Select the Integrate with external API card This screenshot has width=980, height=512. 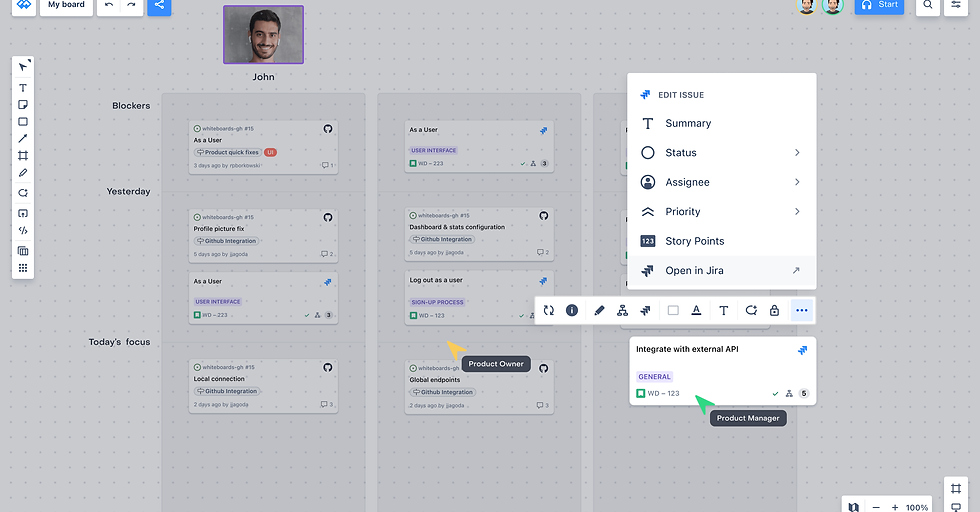point(722,371)
